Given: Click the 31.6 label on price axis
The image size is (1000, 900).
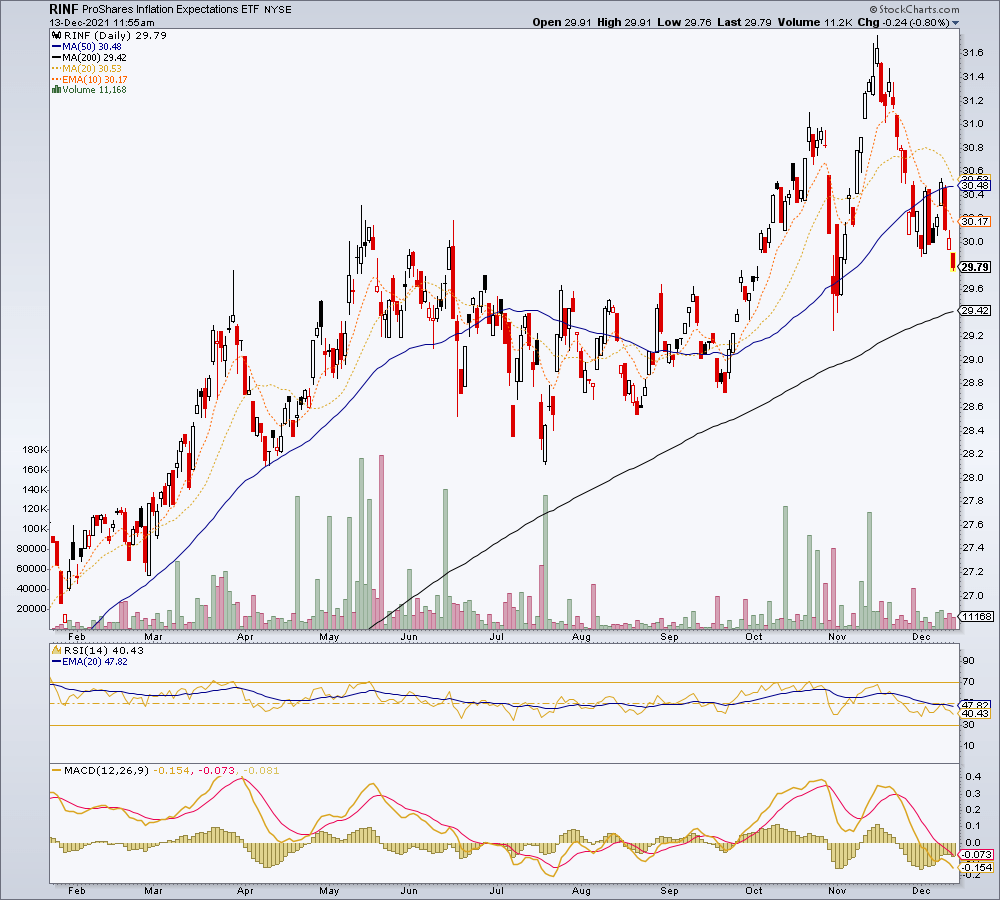Looking at the screenshot, I should click(x=972, y=53).
